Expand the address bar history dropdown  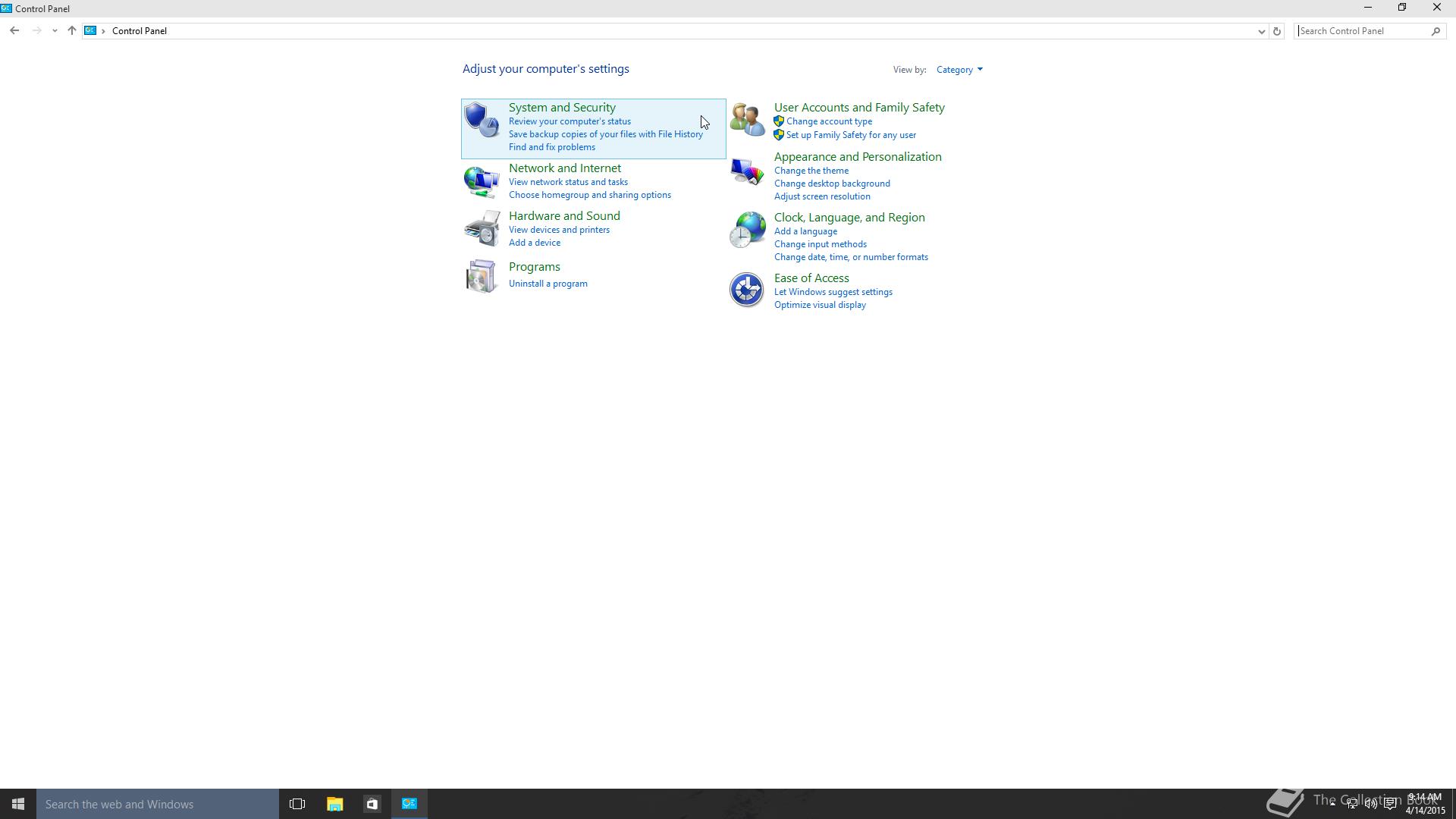[x=1261, y=31]
